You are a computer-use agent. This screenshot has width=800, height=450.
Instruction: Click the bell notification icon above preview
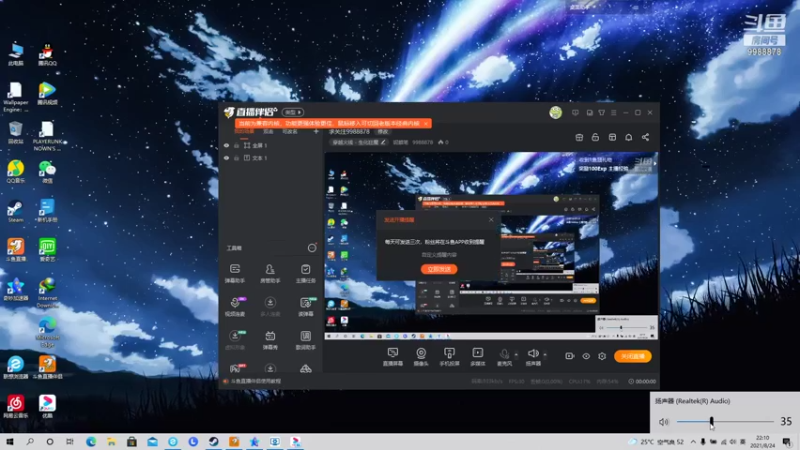pyautogui.click(x=629, y=137)
